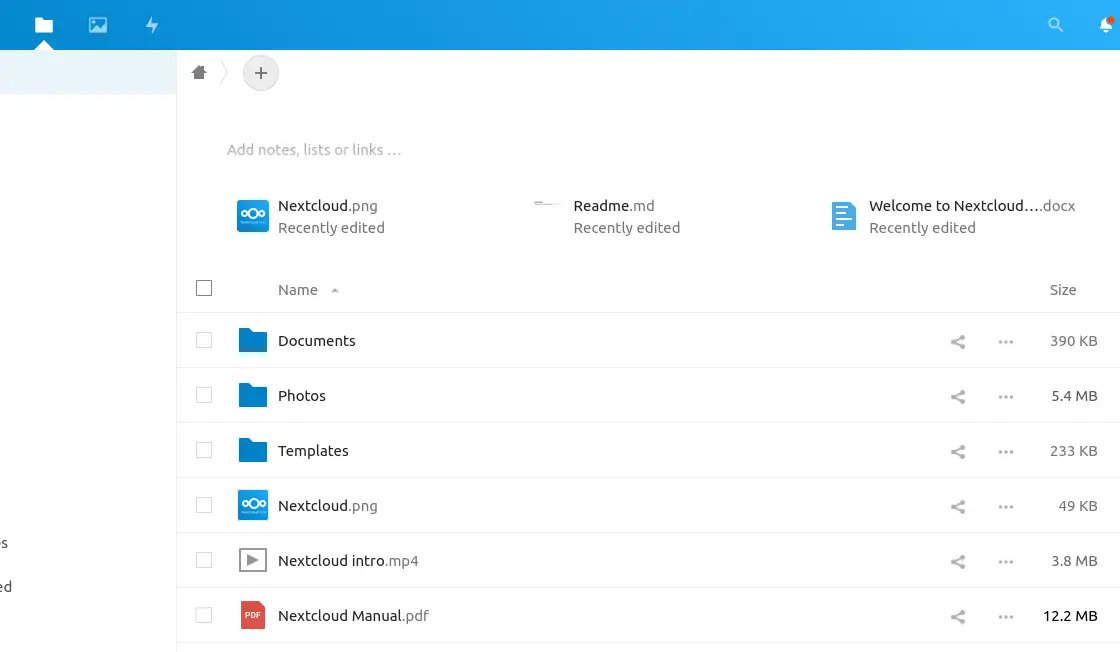Click the Nextcloud.png file thumbnail in list
Screen dimensions: 1120x652
(x=253, y=505)
